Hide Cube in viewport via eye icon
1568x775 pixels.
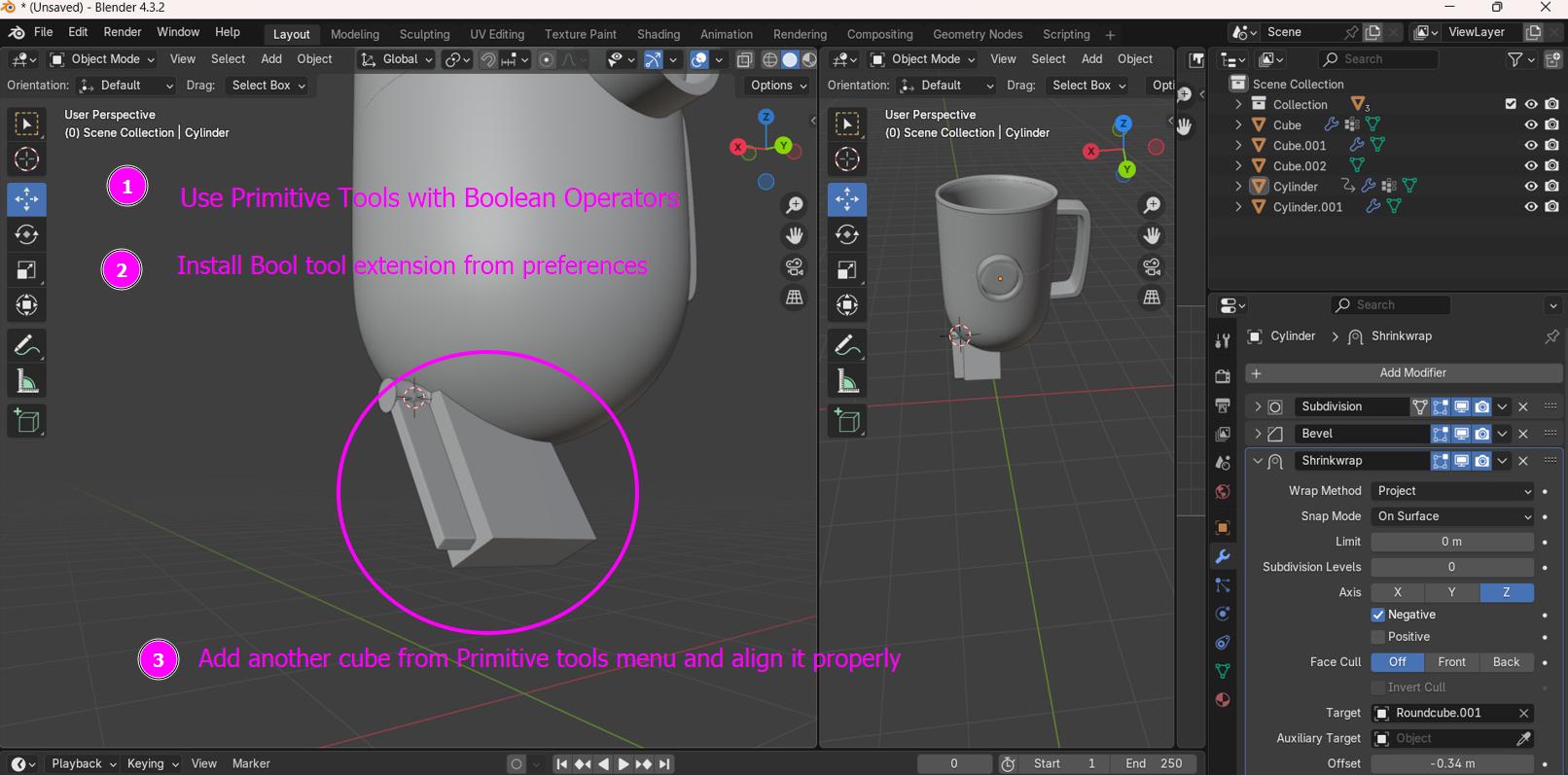click(x=1531, y=124)
